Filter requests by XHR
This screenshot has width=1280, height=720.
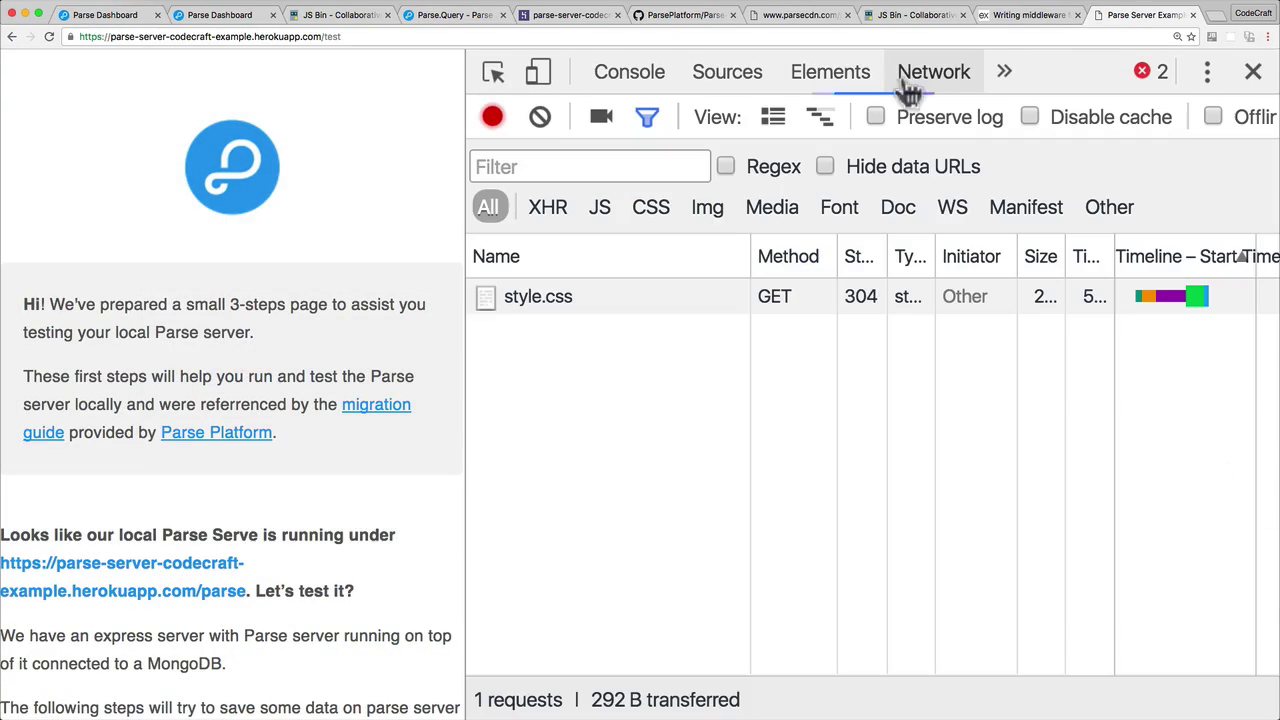tap(548, 207)
